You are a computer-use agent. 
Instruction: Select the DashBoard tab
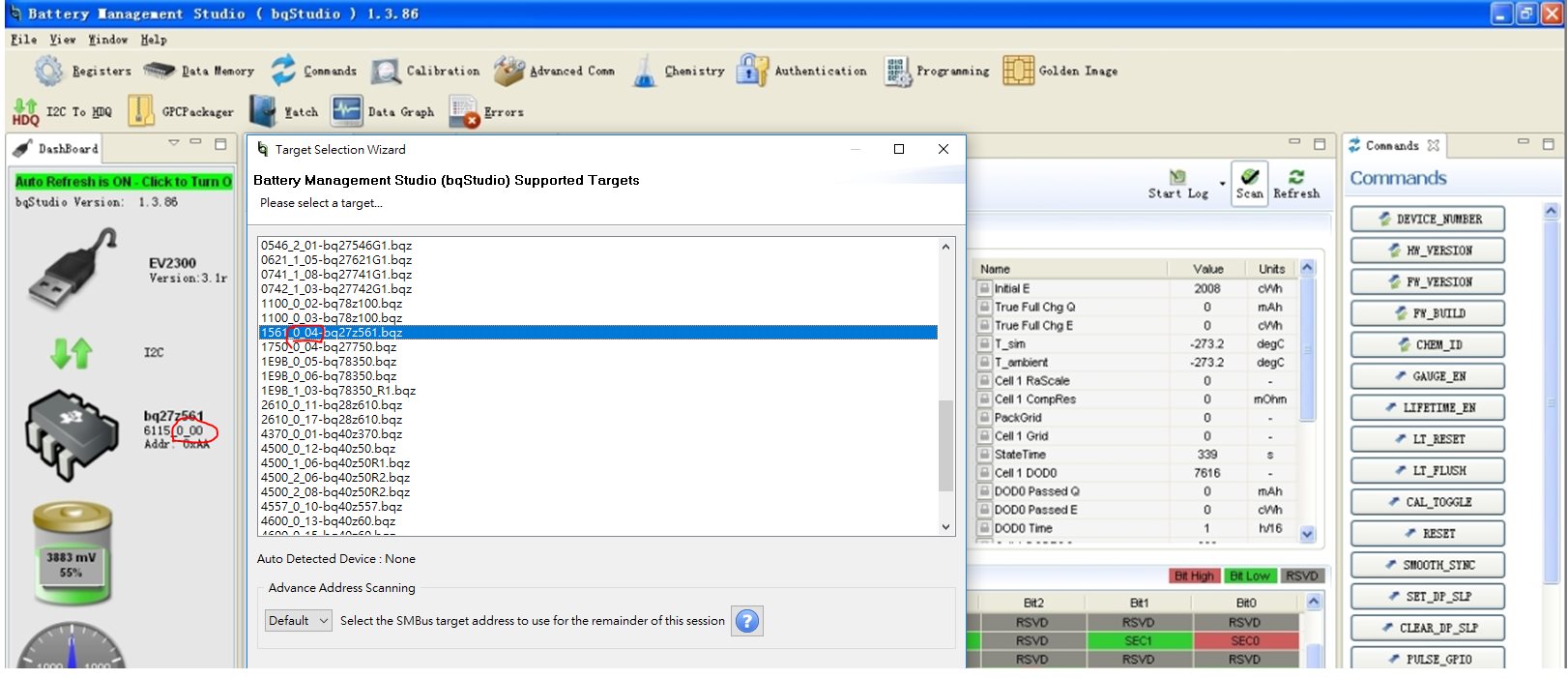[56, 148]
